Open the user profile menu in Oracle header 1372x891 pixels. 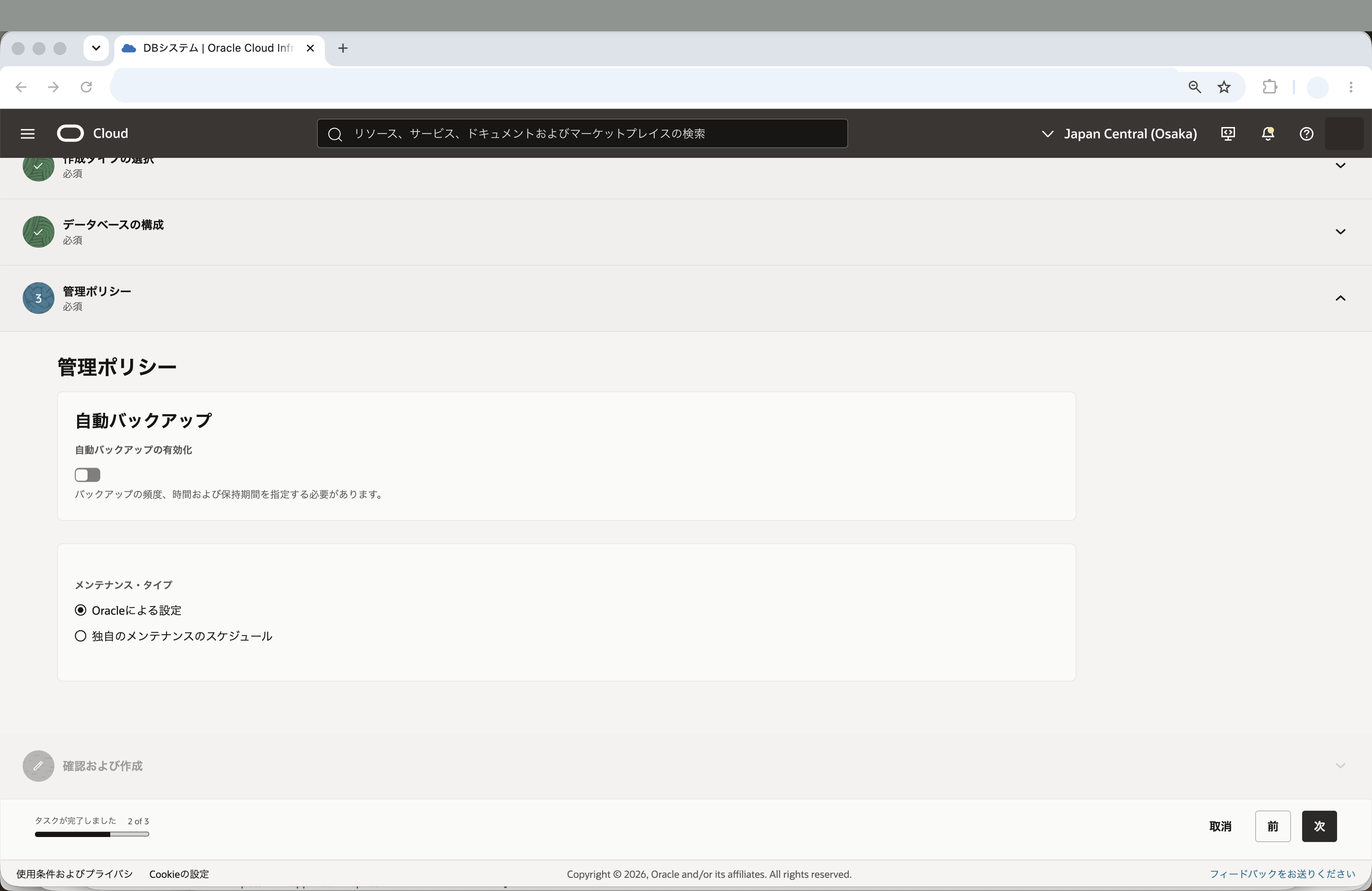pyautogui.click(x=1344, y=134)
